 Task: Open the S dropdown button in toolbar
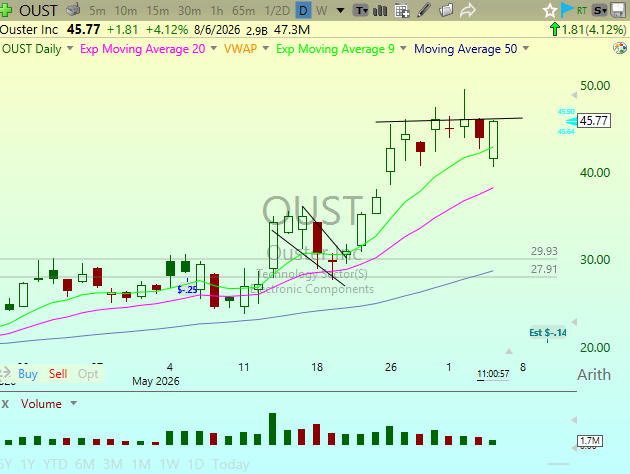tap(600, 10)
